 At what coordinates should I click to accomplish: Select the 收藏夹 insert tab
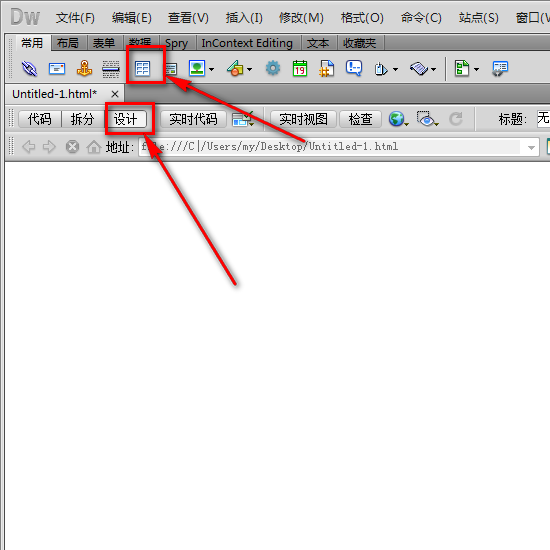(360, 43)
